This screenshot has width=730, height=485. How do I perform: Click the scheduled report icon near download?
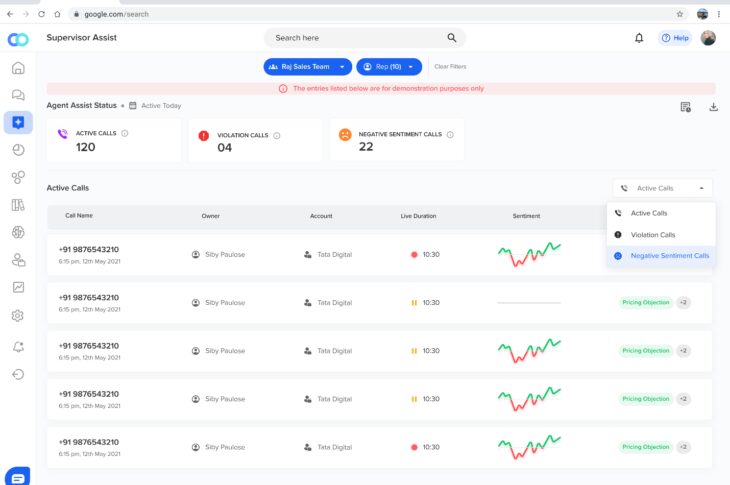click(686, 107)
